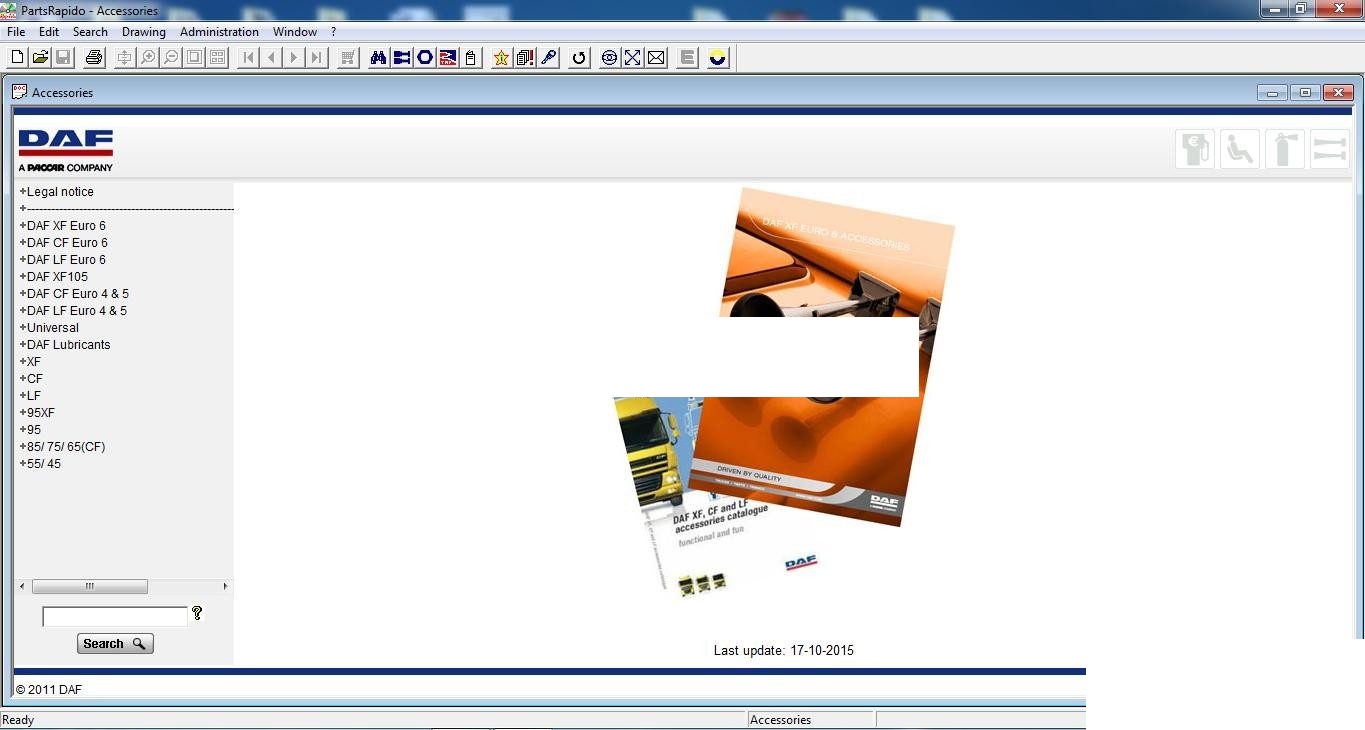1365x730 pixels.
Task: Click the Search button
Action: click(x=115, y=644)
